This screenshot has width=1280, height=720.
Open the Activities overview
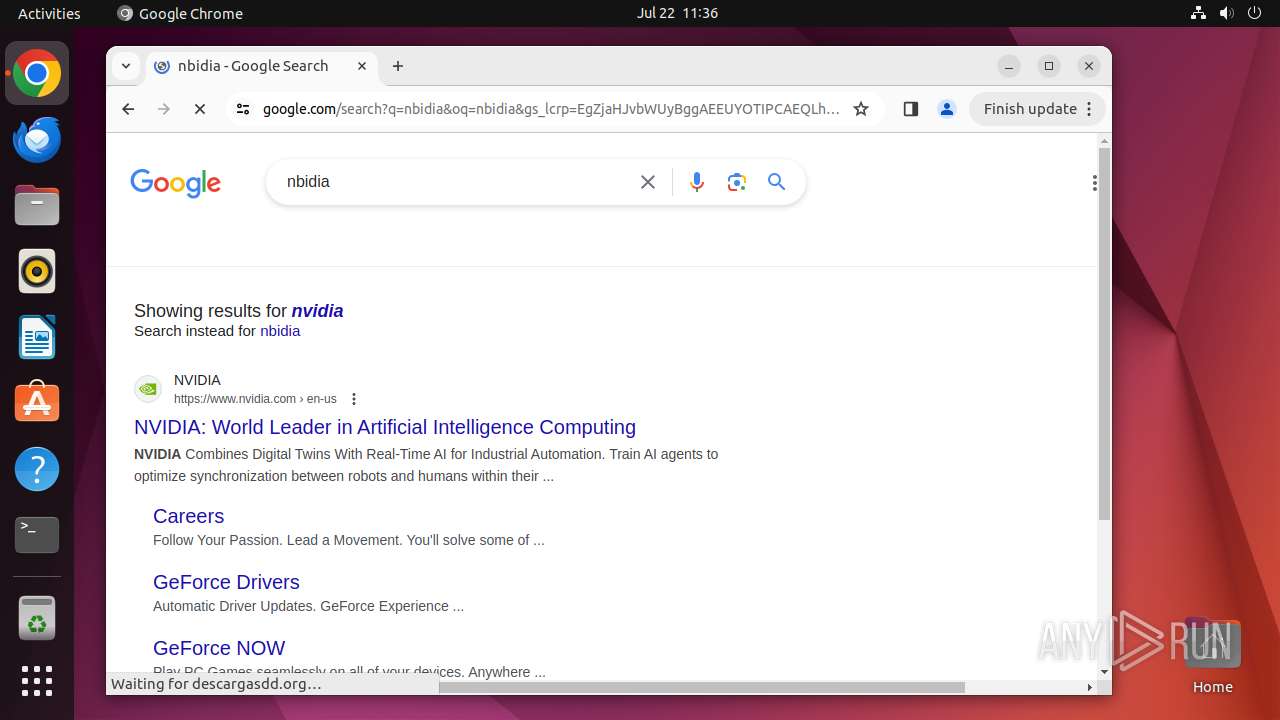49,13
